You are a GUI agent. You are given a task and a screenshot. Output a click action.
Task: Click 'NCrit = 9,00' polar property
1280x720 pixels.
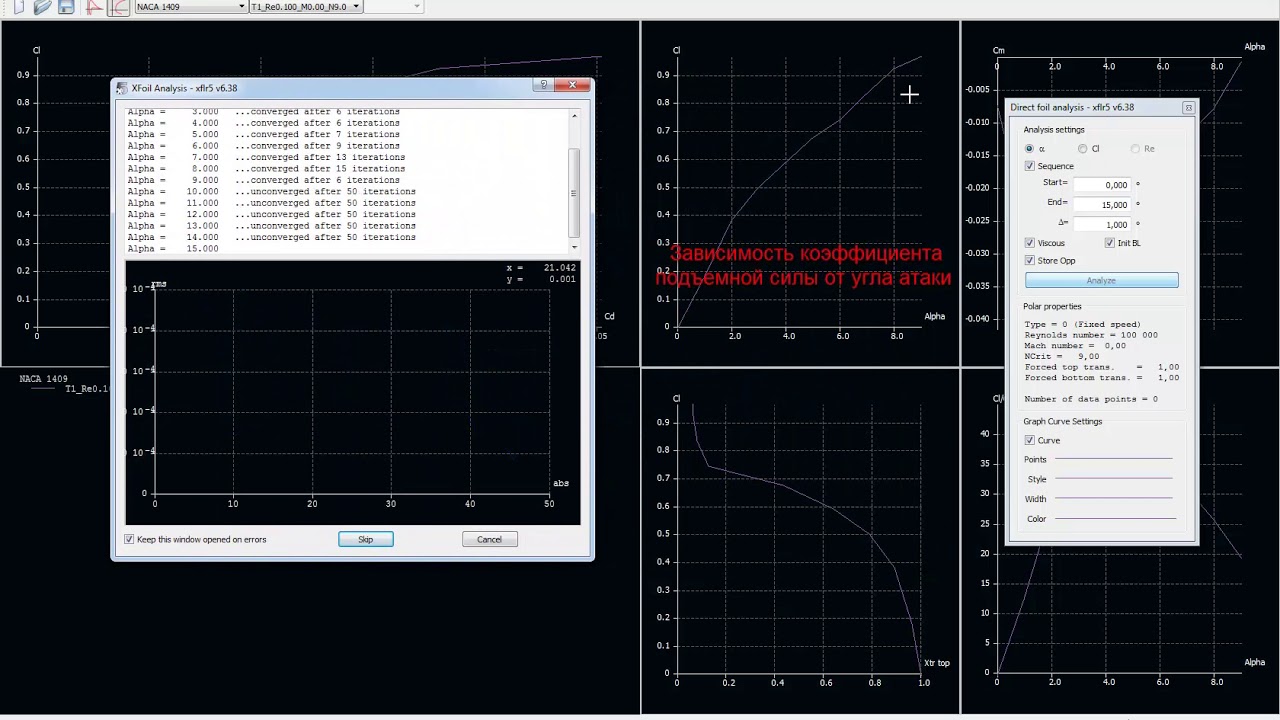pos(1061,356)
